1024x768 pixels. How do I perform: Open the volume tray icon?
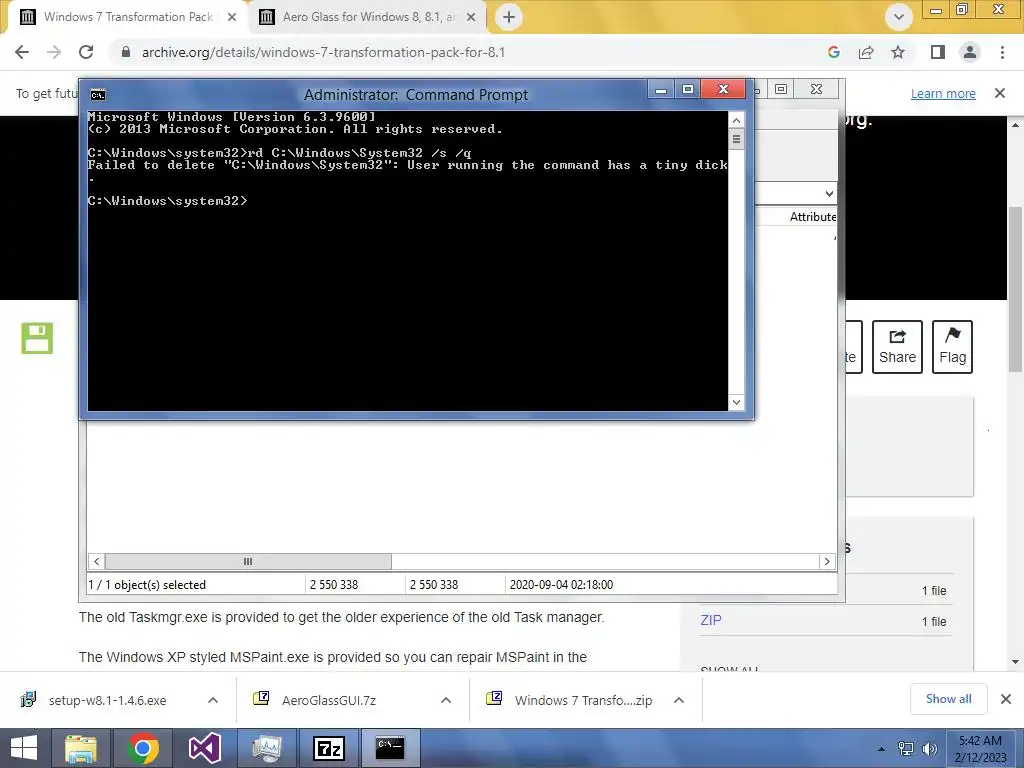[x=929, y=749]
